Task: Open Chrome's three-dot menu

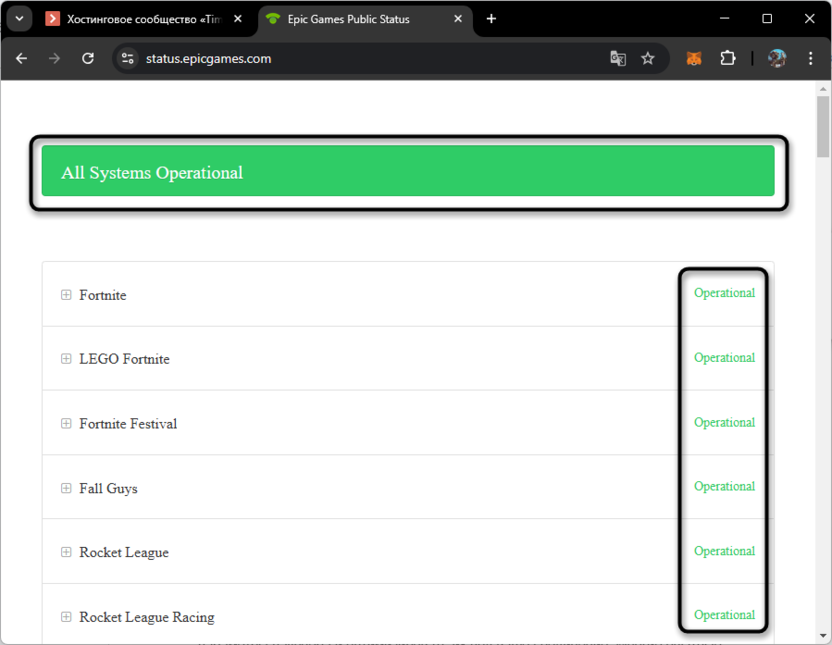Action: (x=810, y=58)
